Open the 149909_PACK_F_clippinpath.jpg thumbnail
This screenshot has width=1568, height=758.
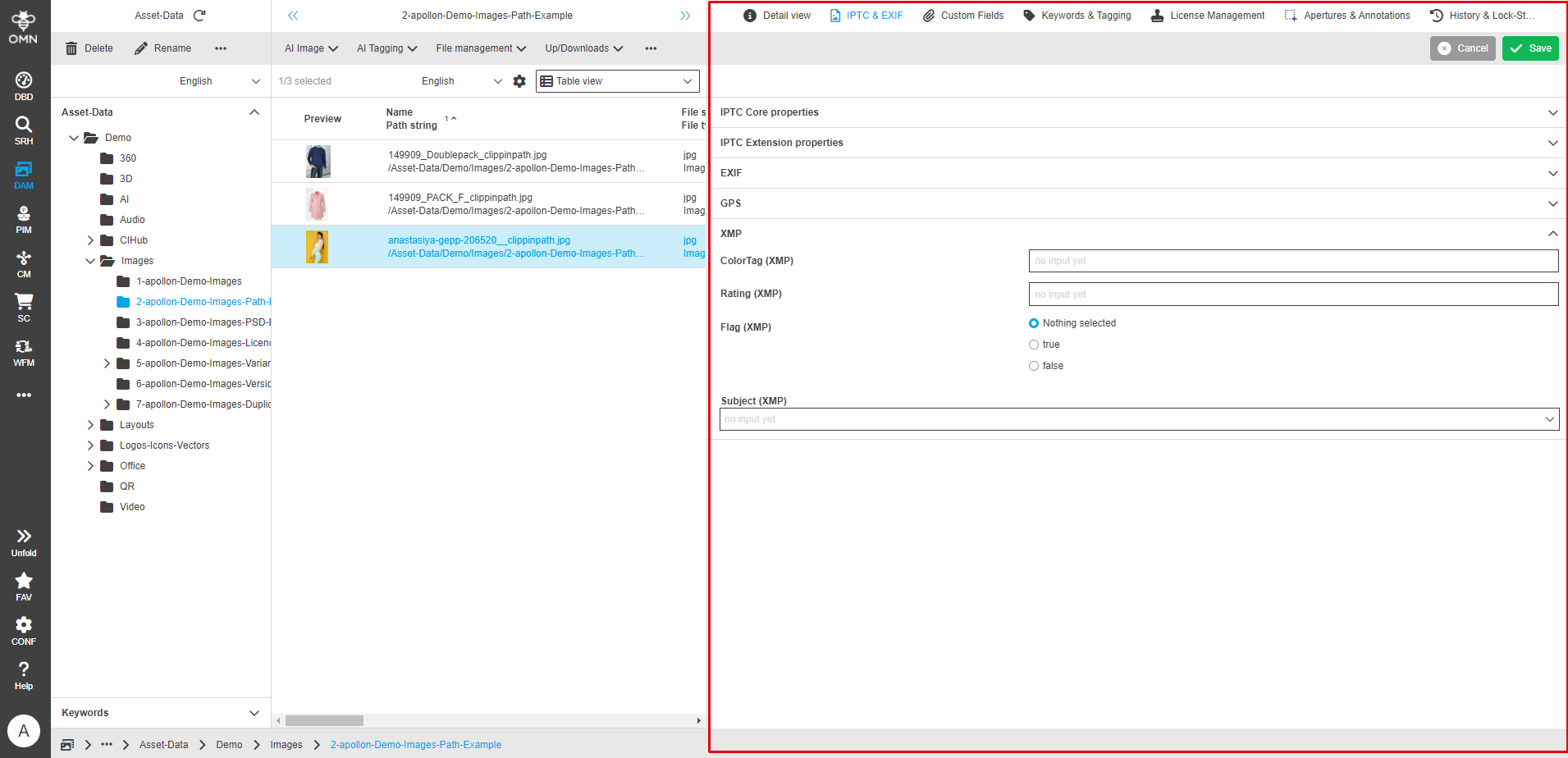click(x=317, y=204)
